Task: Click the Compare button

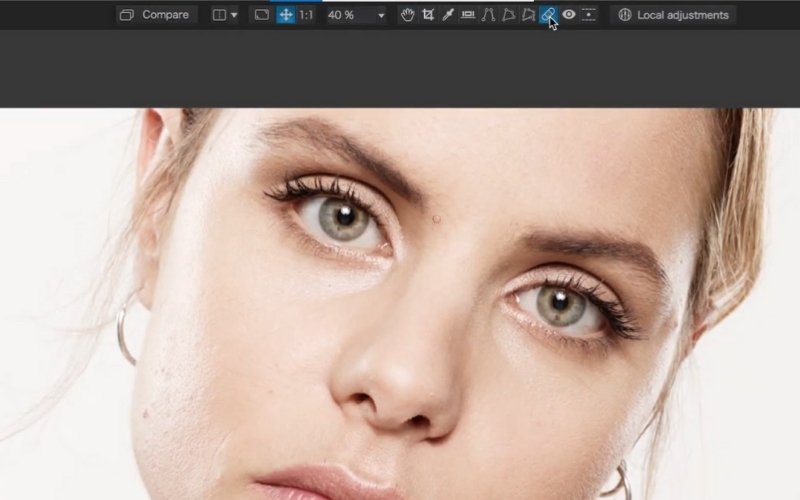Action: tap(155, 15)
